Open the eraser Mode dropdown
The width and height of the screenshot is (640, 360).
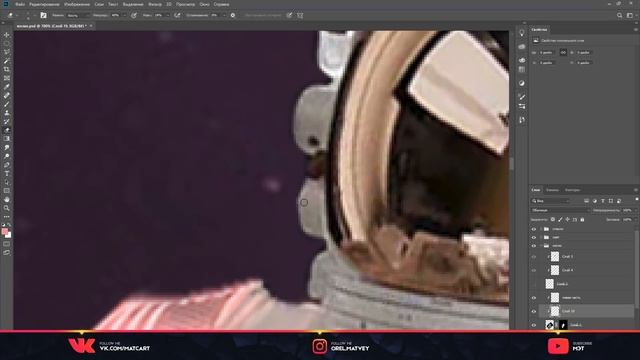pyautogui.click(x=78, y=16)
